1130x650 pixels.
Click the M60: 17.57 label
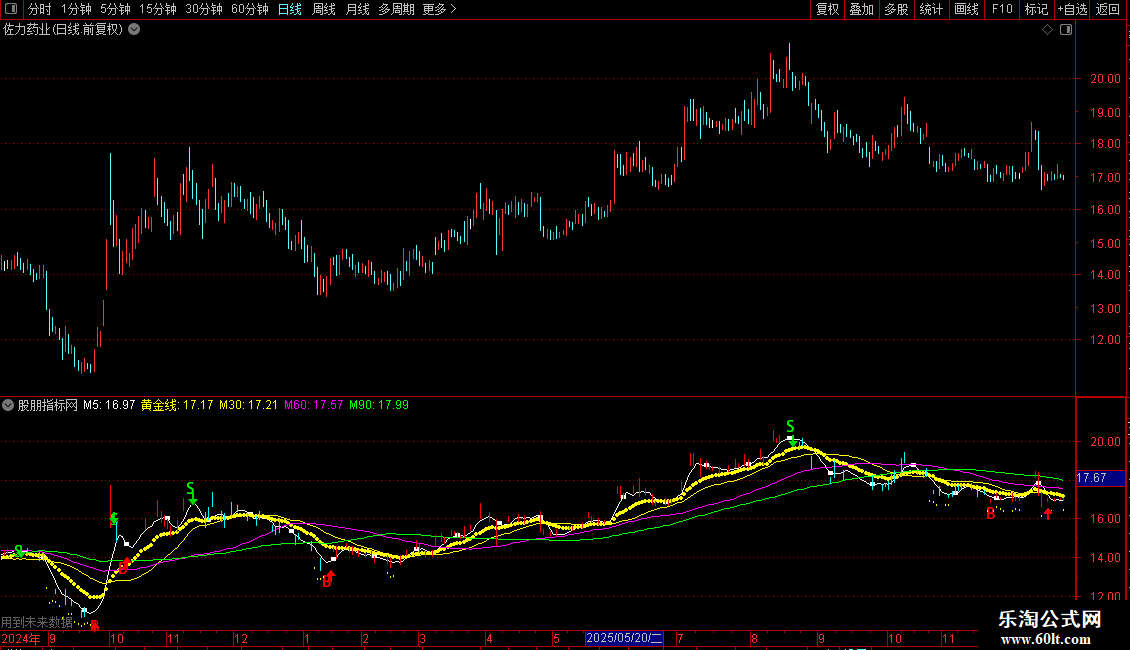coord(313,405)
